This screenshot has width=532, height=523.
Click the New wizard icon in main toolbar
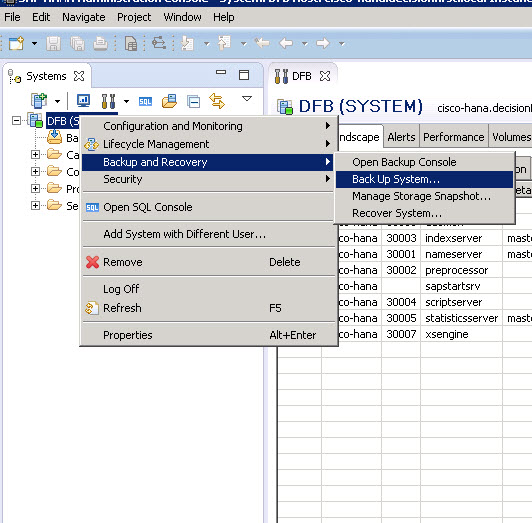click(16, 44)
